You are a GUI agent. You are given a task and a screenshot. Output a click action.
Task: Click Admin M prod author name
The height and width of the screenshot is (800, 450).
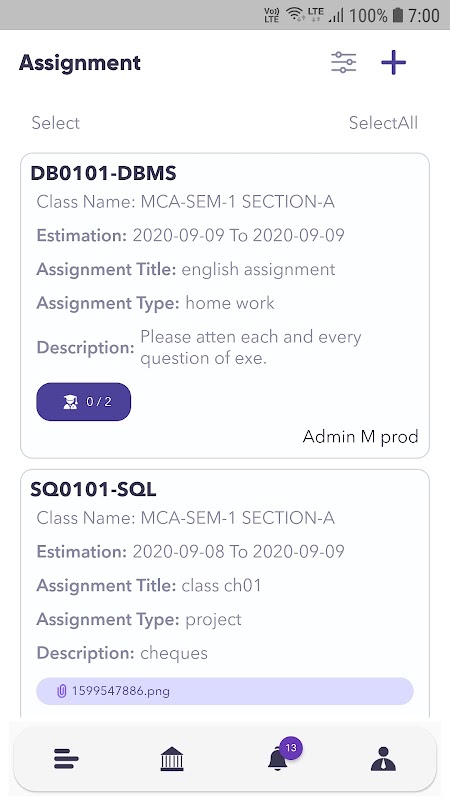[x=361, y=437]
